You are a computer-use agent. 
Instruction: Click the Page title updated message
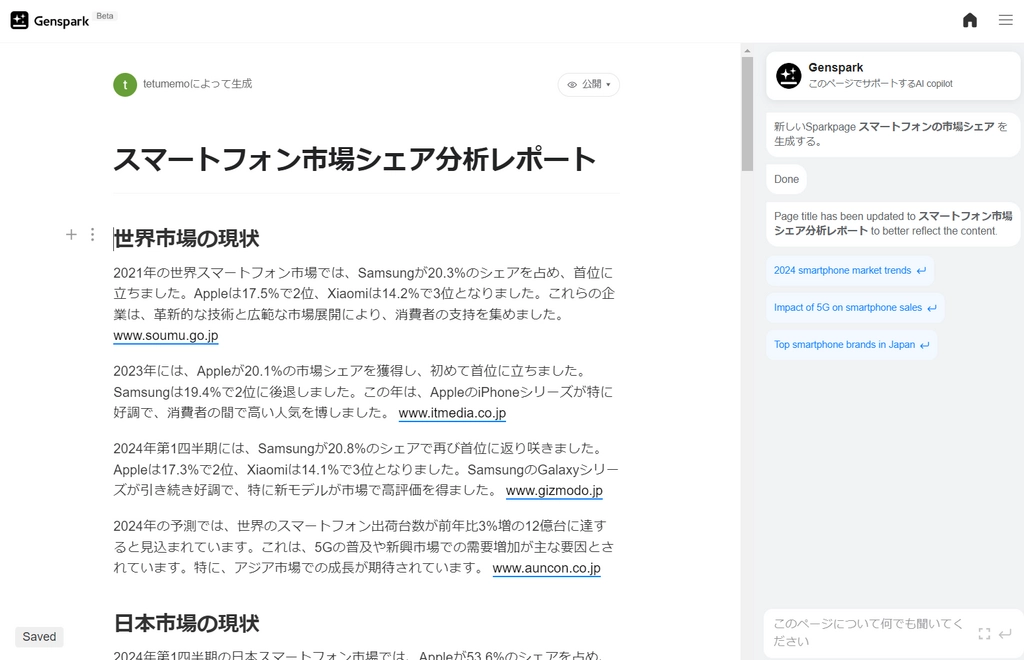pos(893,223)
